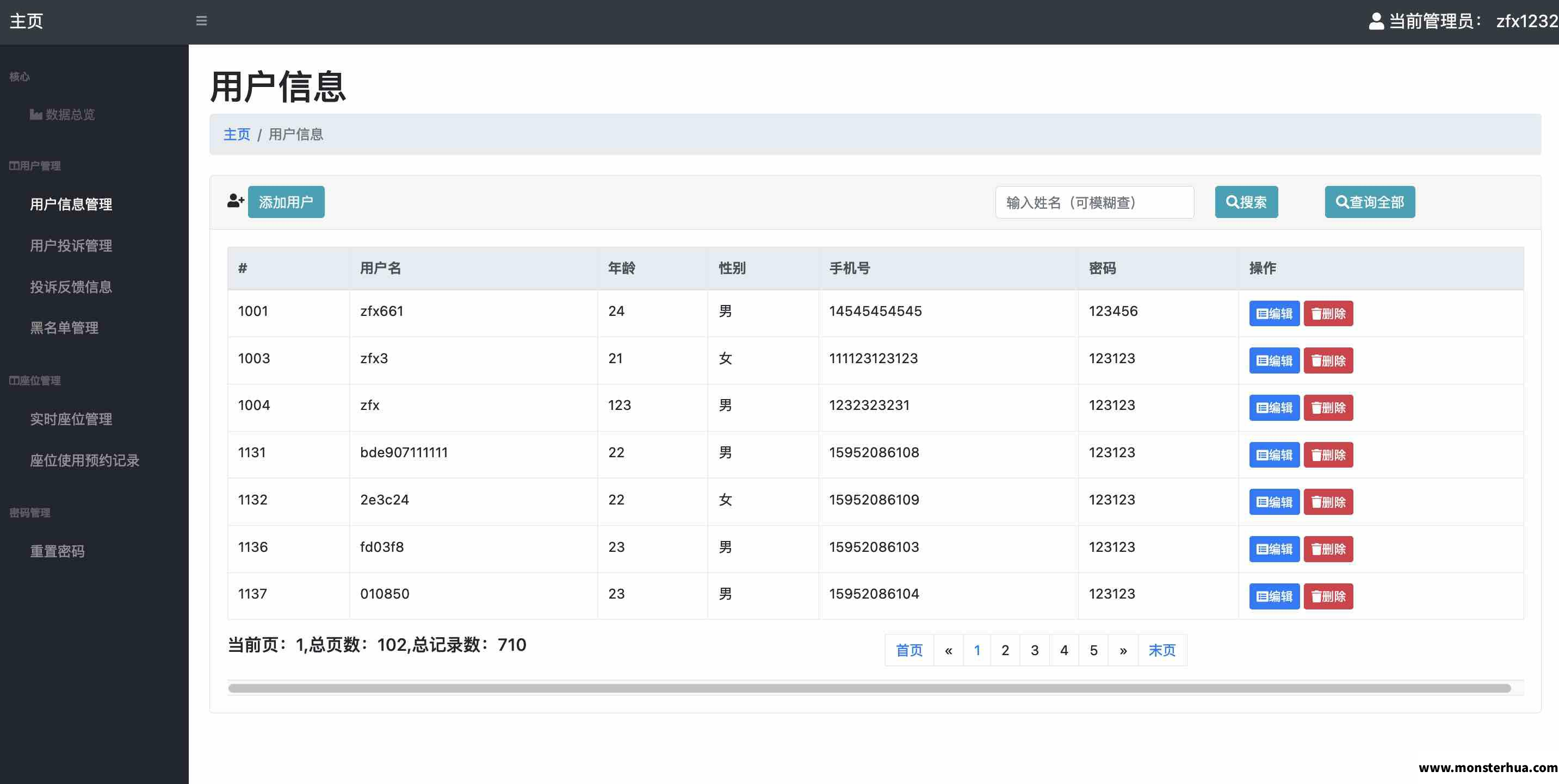Click the 搜索 search button
Viewport: 1559px width, 784px height.
(x=1246, y=202)
